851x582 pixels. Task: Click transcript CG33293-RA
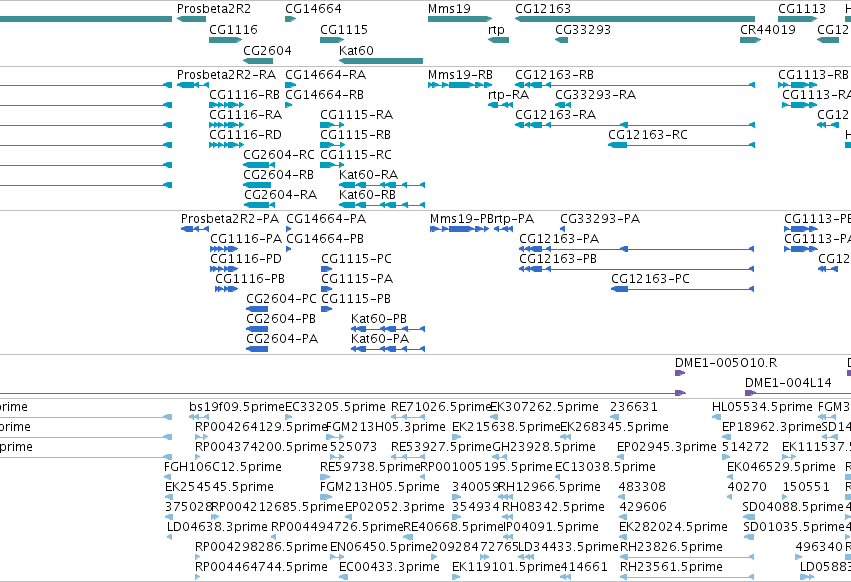(595, 95)
